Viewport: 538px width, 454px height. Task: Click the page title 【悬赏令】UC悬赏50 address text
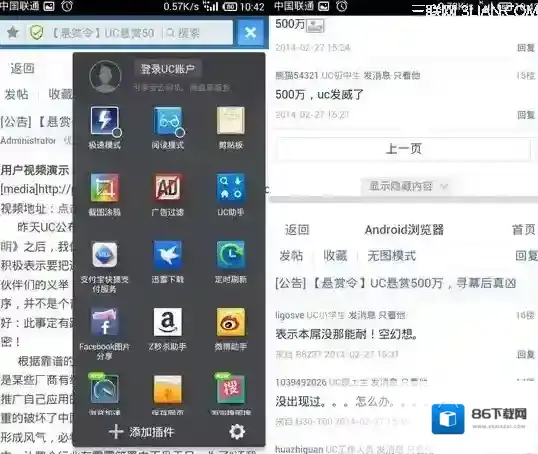pos(102,33)
